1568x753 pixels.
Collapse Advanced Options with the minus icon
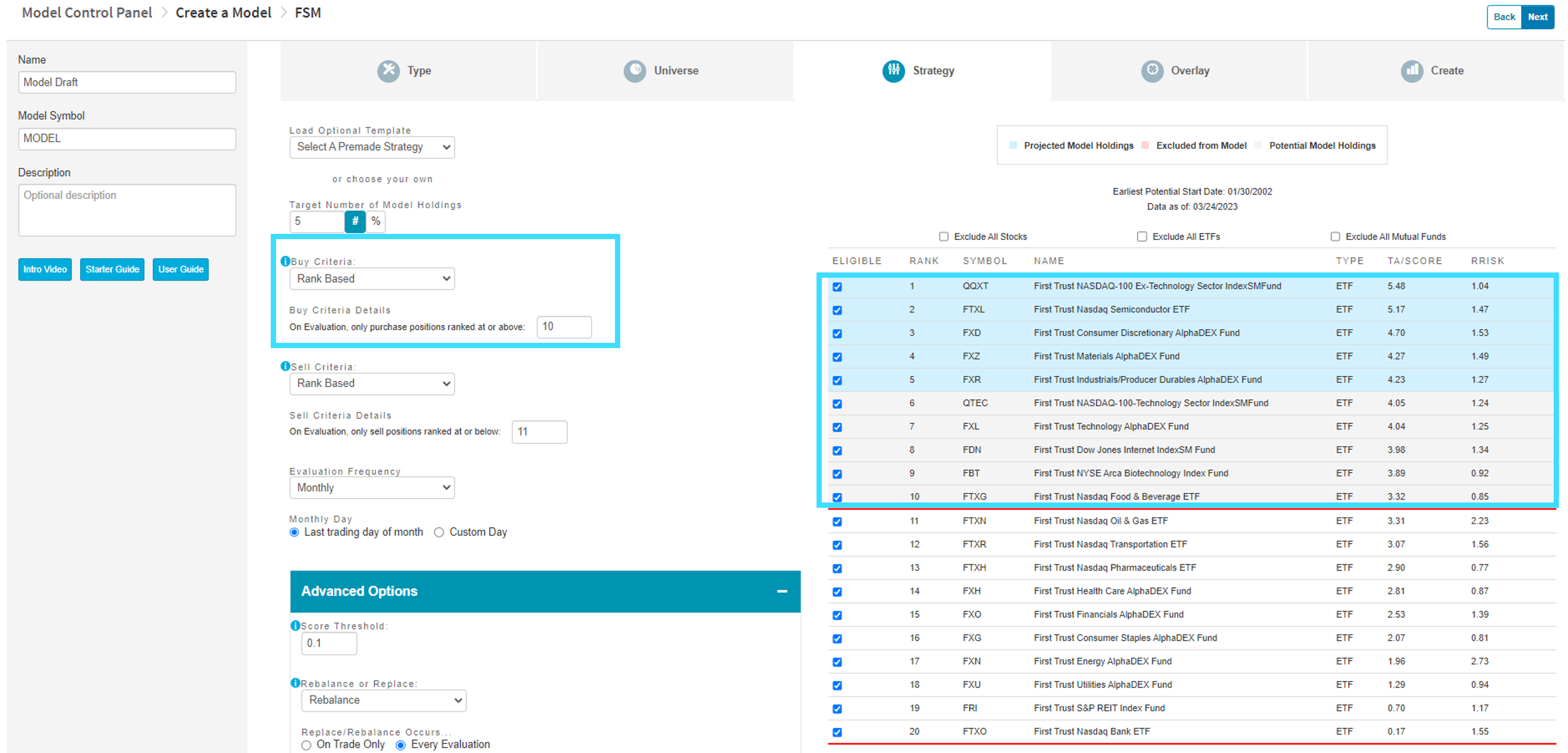(x=782, y=591)
